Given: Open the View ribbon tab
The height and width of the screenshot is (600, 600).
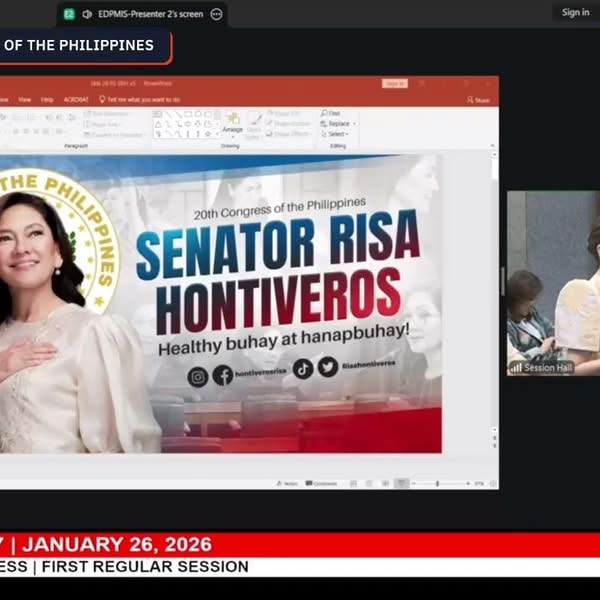Looking at the screenshot, I should (x=24, y=100).
